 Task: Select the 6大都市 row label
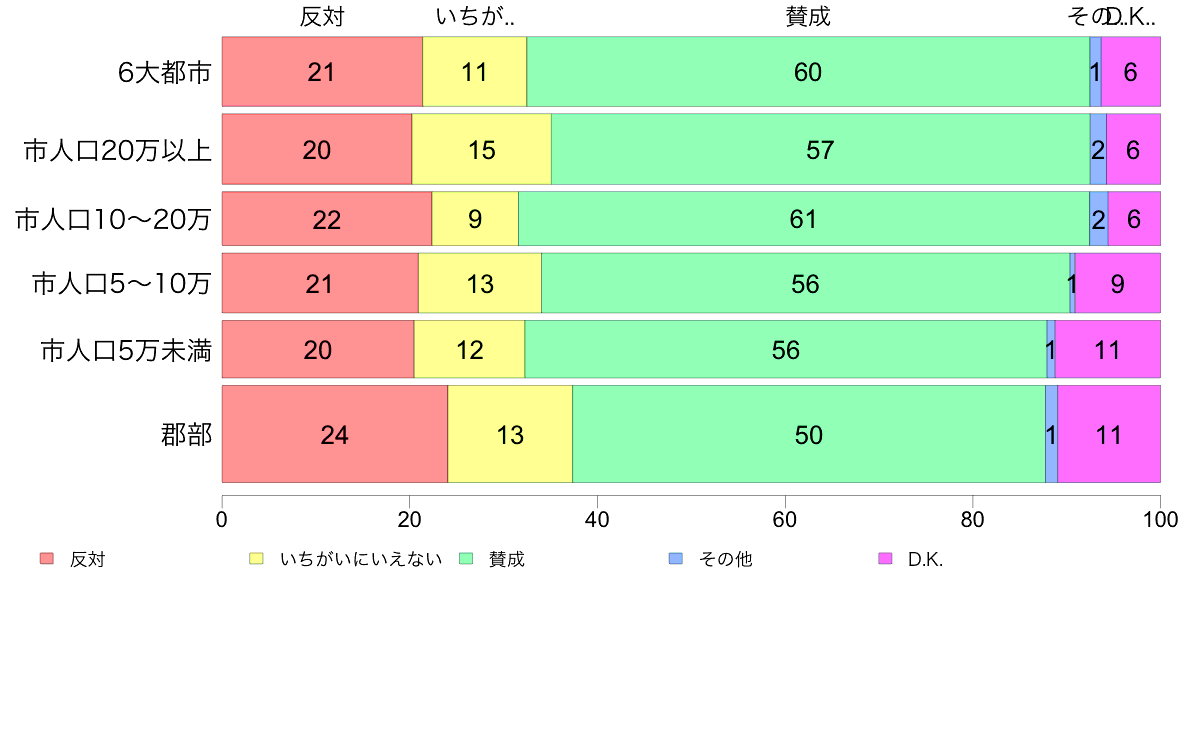(164, 72)
